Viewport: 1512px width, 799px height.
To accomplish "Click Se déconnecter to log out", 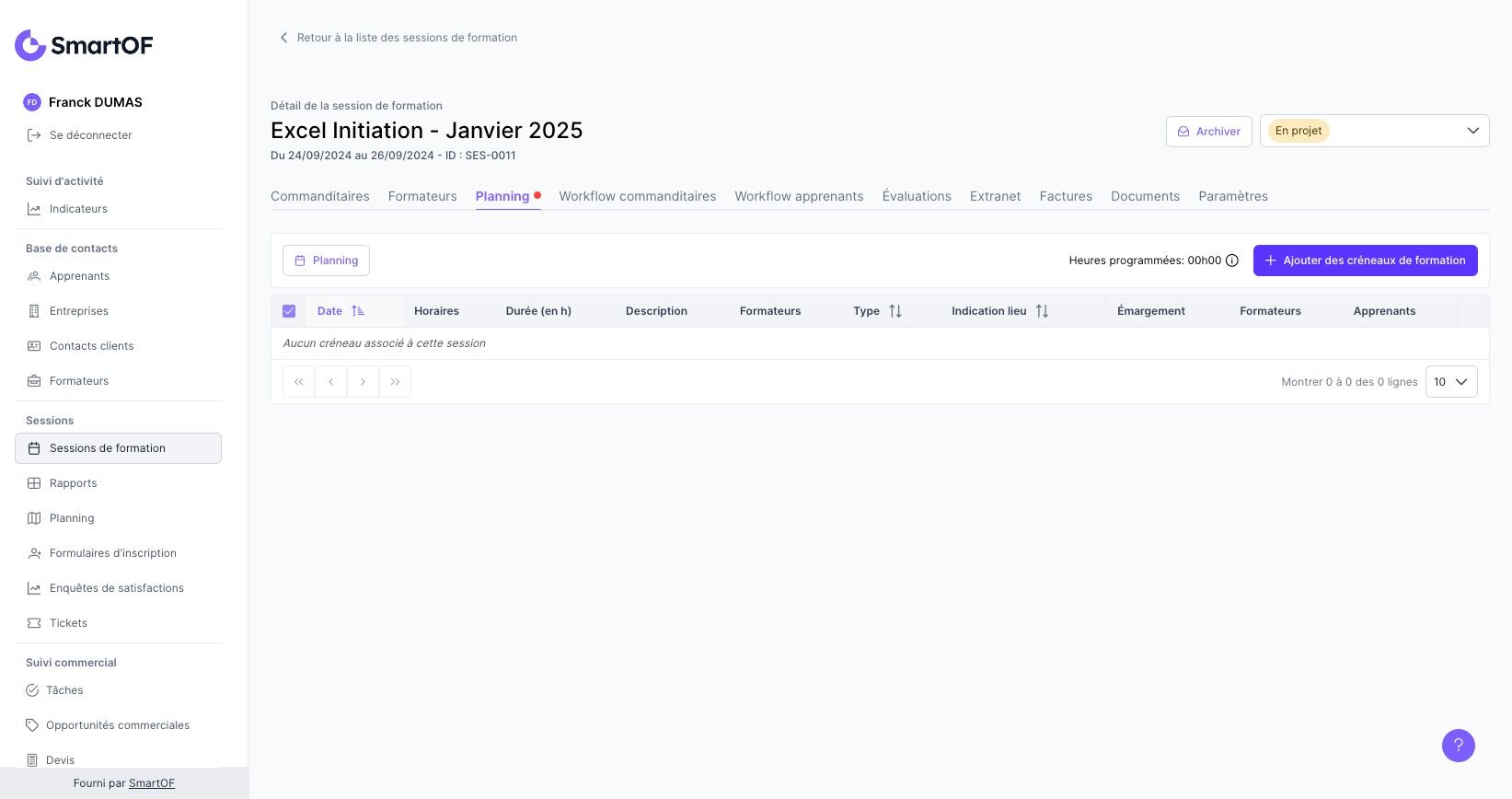I will tap(91, 135).
